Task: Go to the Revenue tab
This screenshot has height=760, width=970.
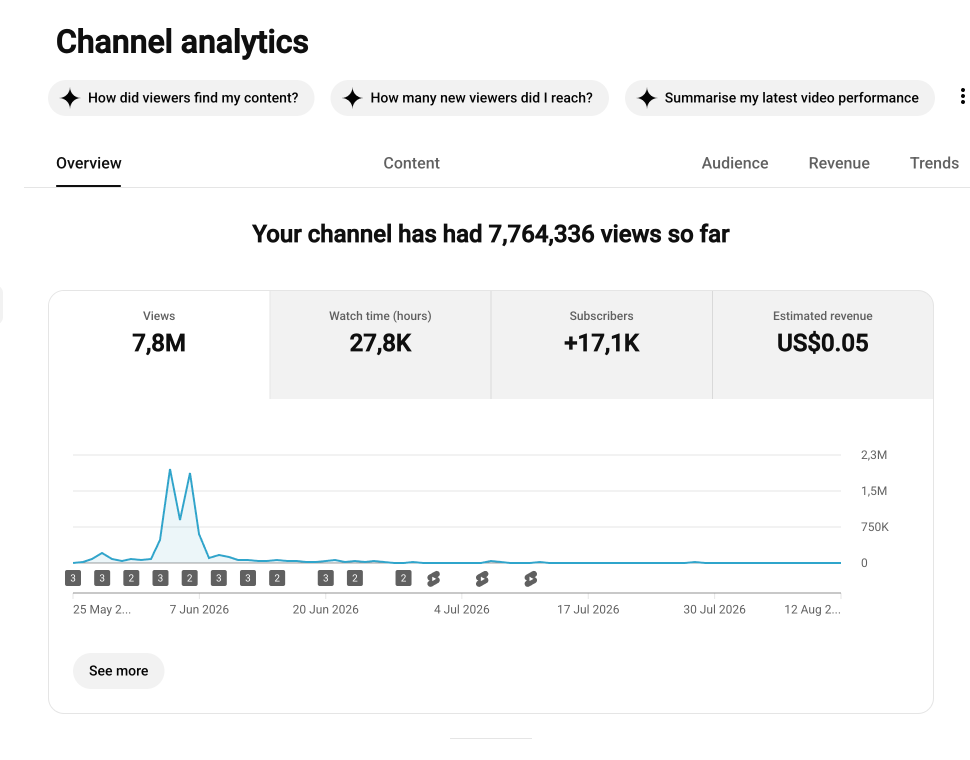Action: click(839, 163)
